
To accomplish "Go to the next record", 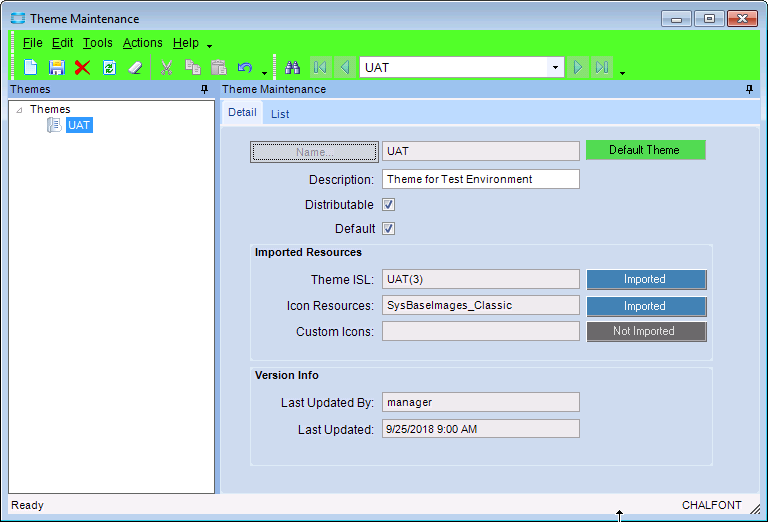I will [x=578, y=67].
